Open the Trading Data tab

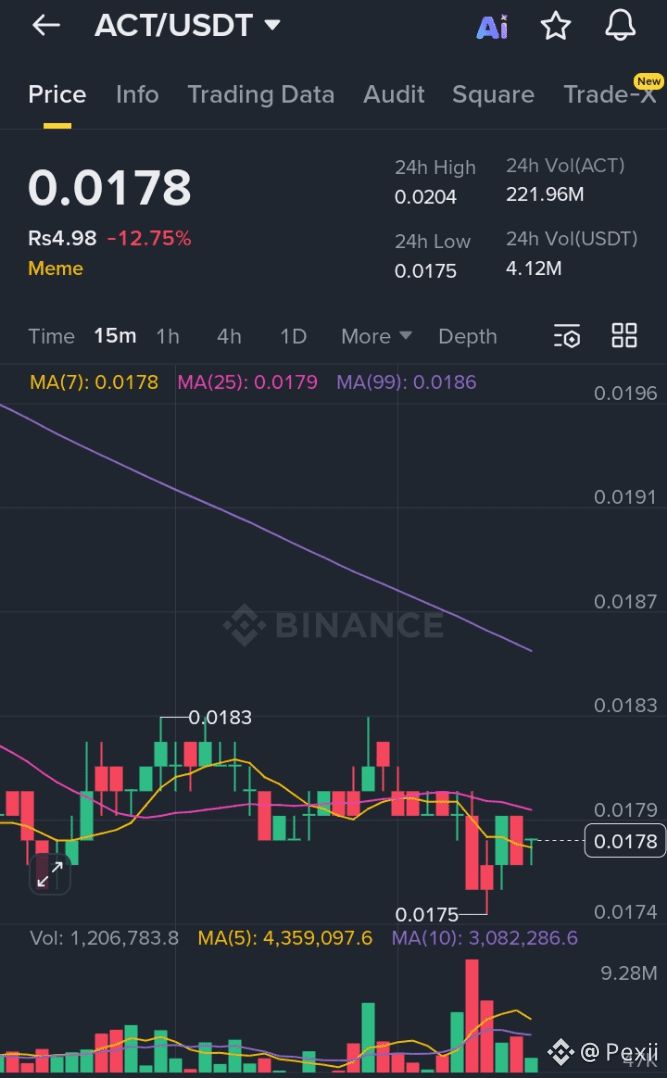tap(261, 94)
